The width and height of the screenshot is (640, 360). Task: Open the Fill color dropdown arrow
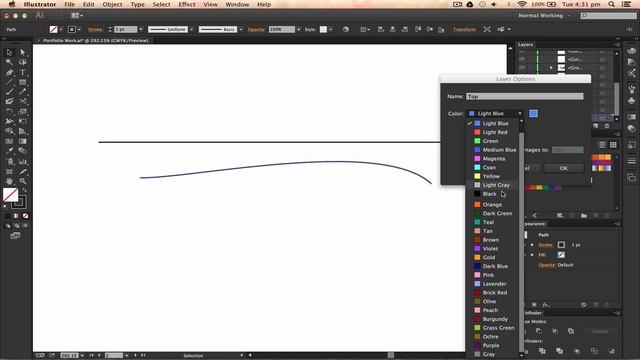pos(61,29)
